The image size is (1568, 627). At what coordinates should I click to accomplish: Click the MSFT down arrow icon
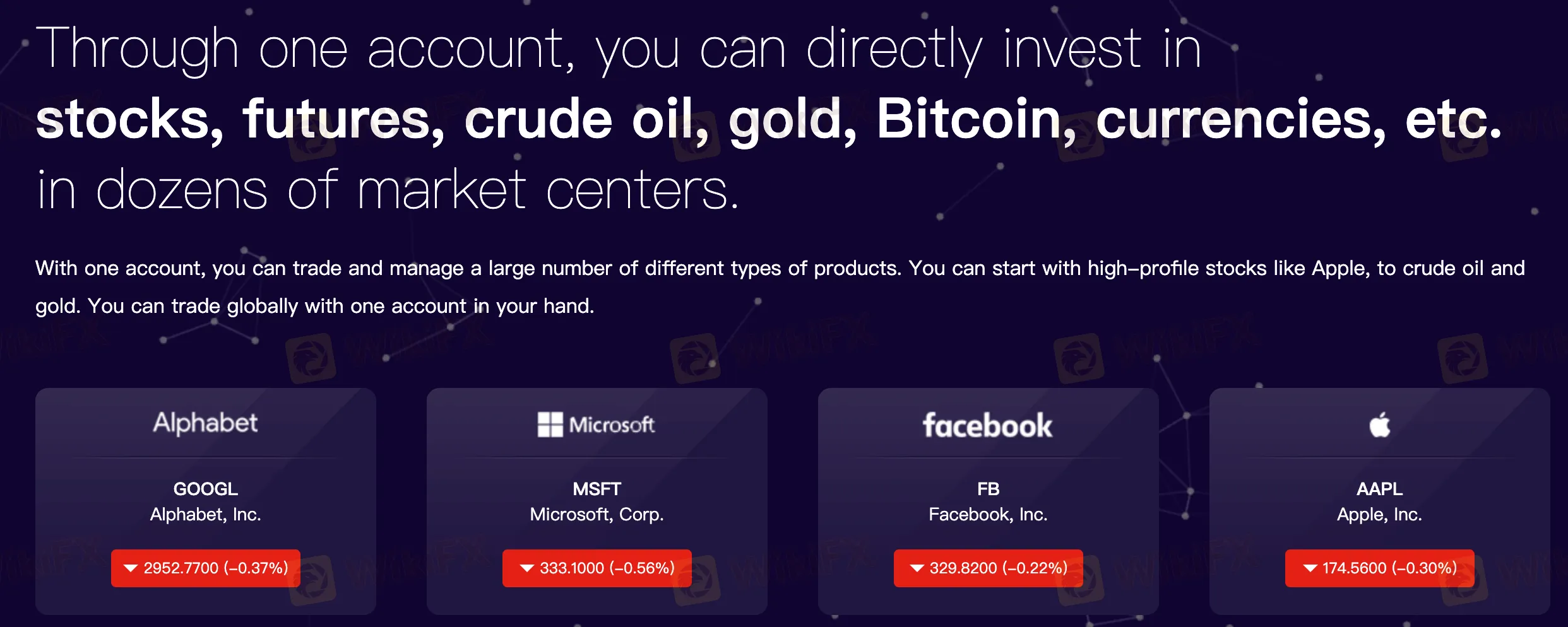[x=526, y=568]
